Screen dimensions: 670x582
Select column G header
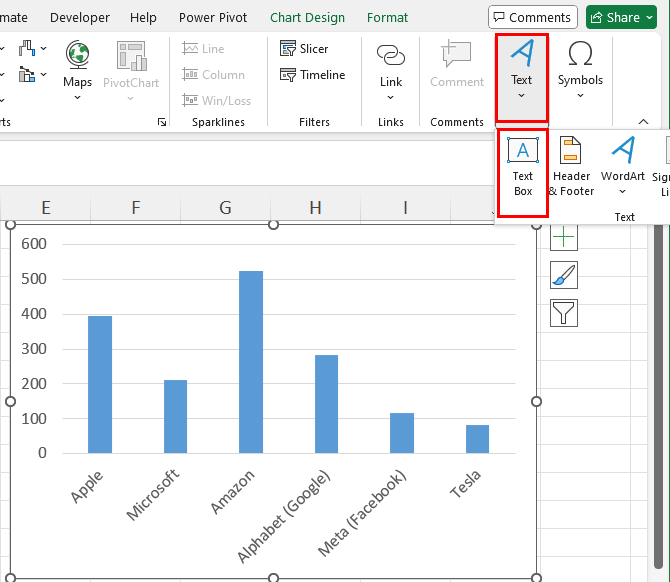pyautogui.click(x=225, y=208)
